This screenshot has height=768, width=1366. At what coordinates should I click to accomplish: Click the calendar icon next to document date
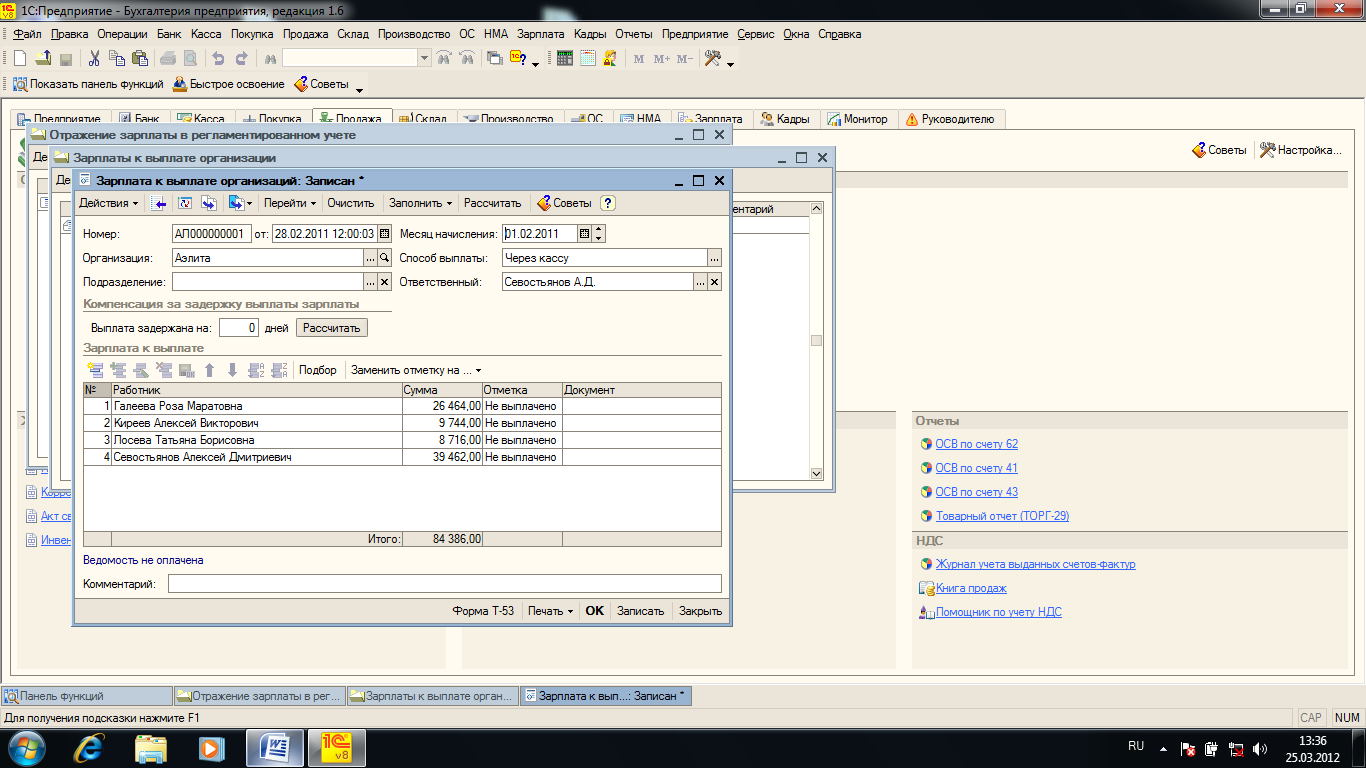(x=384, y=234)
